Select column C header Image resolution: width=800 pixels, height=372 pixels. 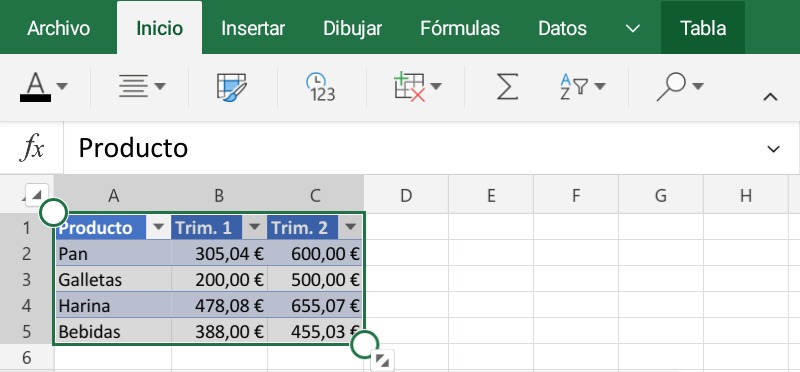[315, 195]
